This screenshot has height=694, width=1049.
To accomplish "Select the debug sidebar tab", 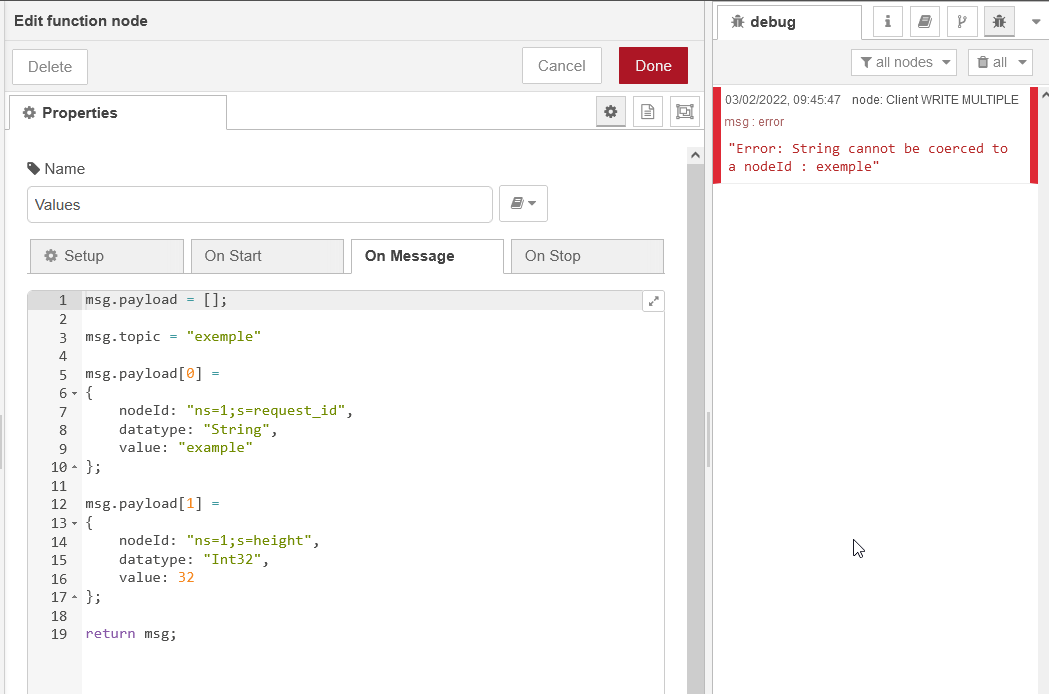I will point(789,22).
